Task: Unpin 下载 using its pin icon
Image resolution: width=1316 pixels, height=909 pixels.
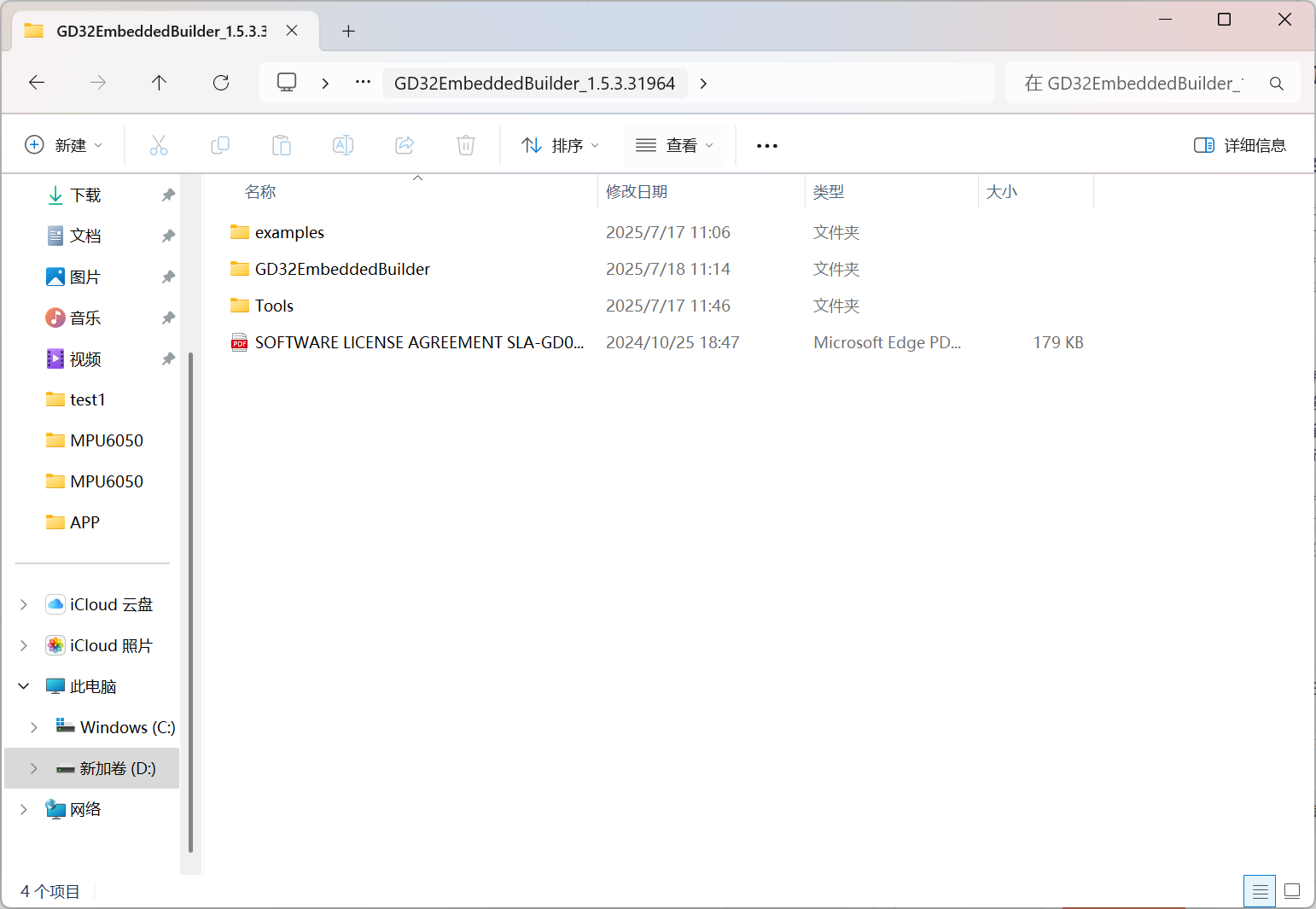Action: [168, 195]
